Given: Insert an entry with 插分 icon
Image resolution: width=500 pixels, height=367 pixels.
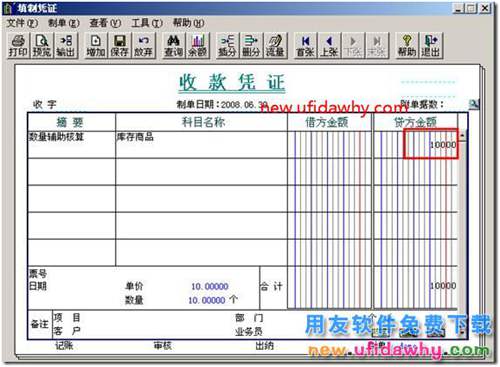Looking at the screenshot, I should [x=228, y=46].
